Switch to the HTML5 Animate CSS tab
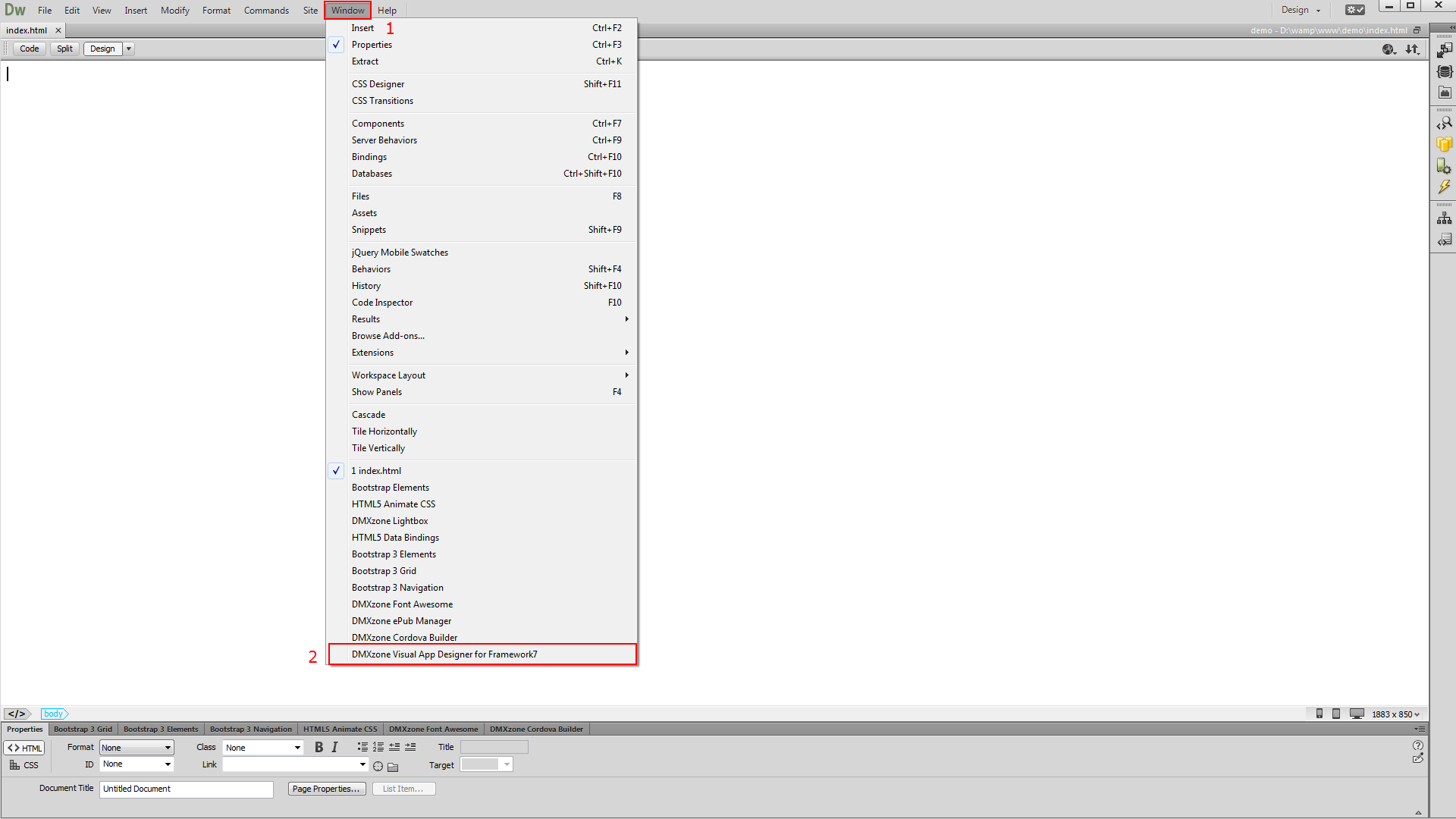This screenshot has width=1456, height=819. 340,729
